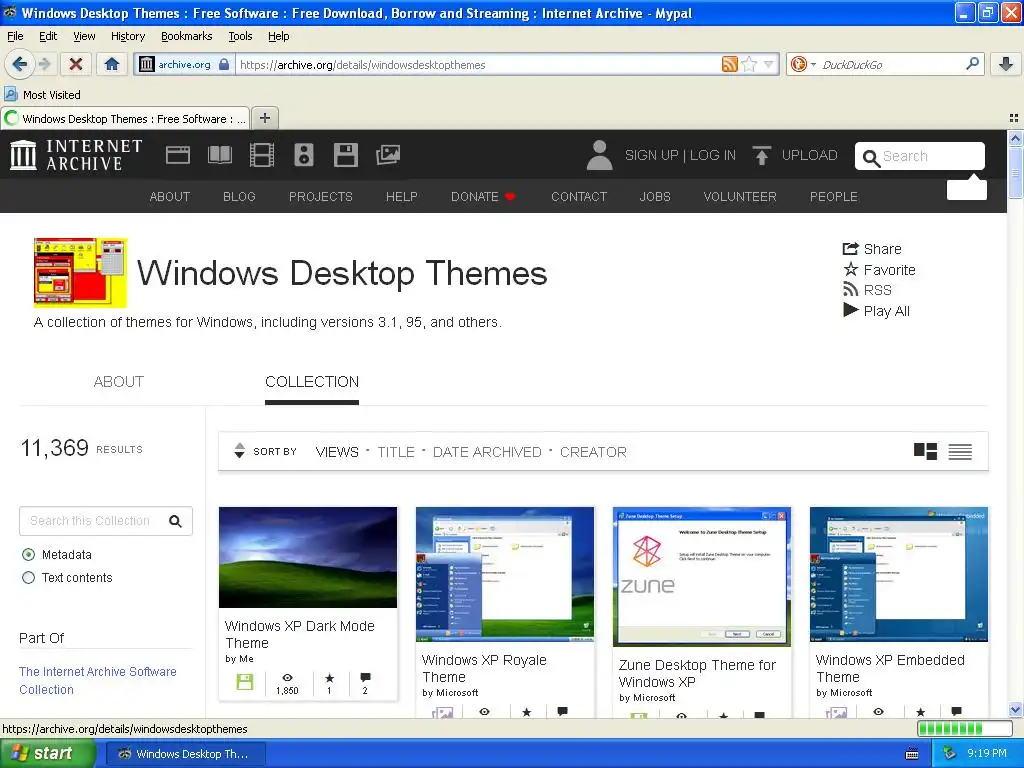Open the Tools menu

pyautogui.click(x=240, y=36)
